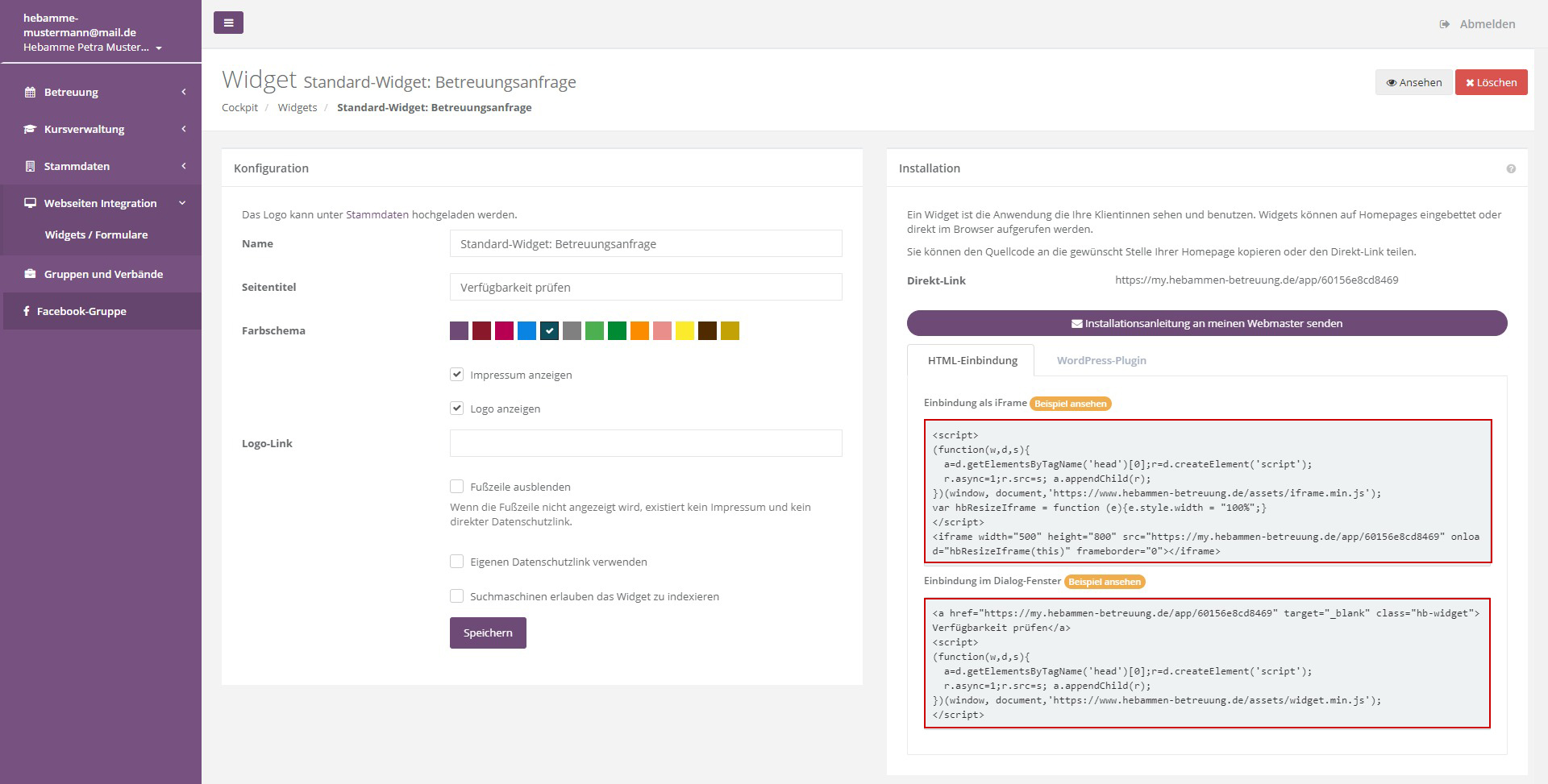This screenshot has width=1548, height=784.
Task: Click the help question mark in Installation panel
Action: click(1510, 168)
